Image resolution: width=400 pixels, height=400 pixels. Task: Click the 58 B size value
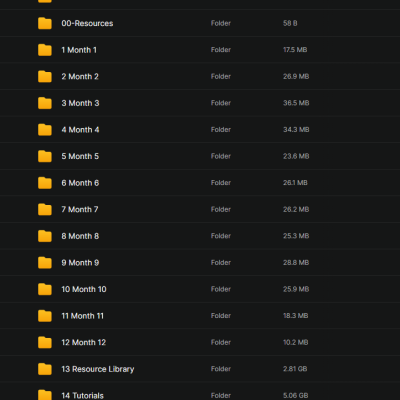click(x=290, y=23)
